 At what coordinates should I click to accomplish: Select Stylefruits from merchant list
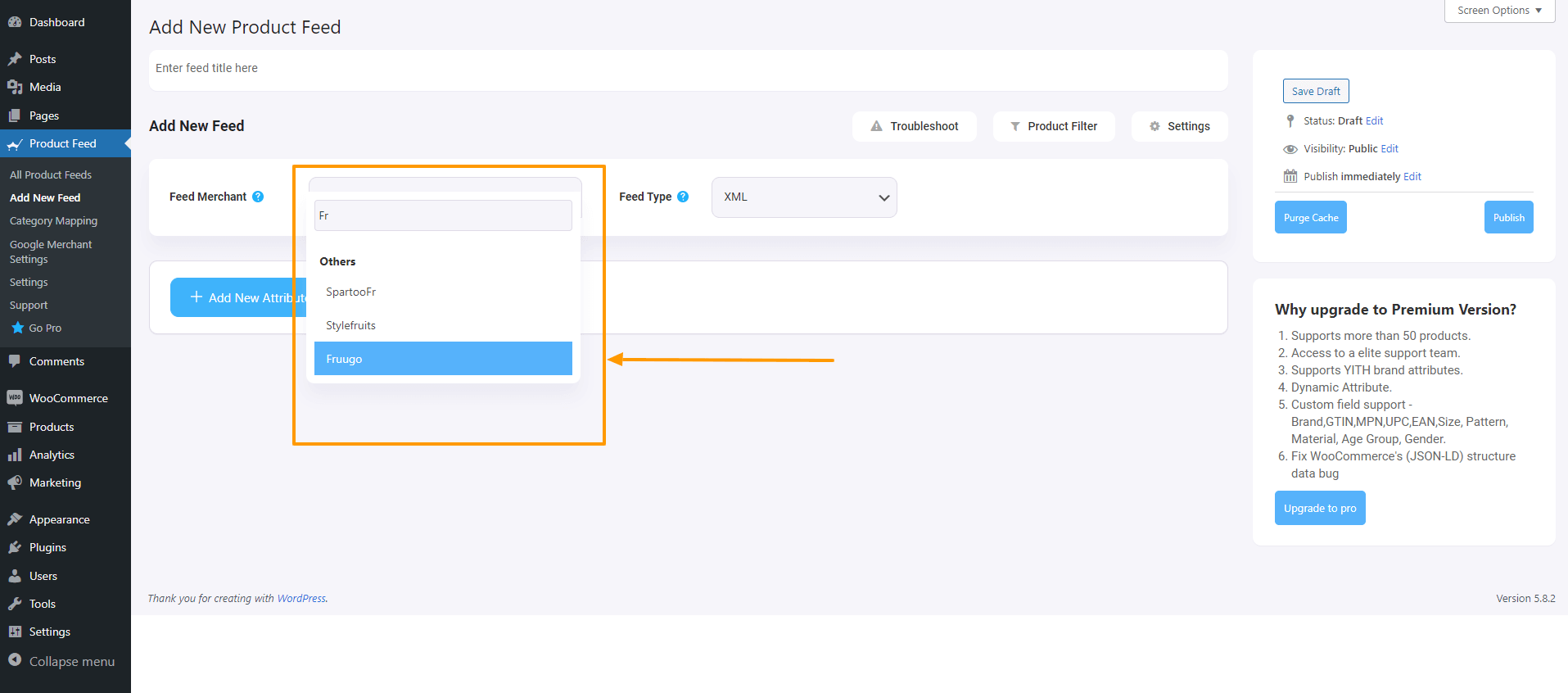(x=443, y=325)
